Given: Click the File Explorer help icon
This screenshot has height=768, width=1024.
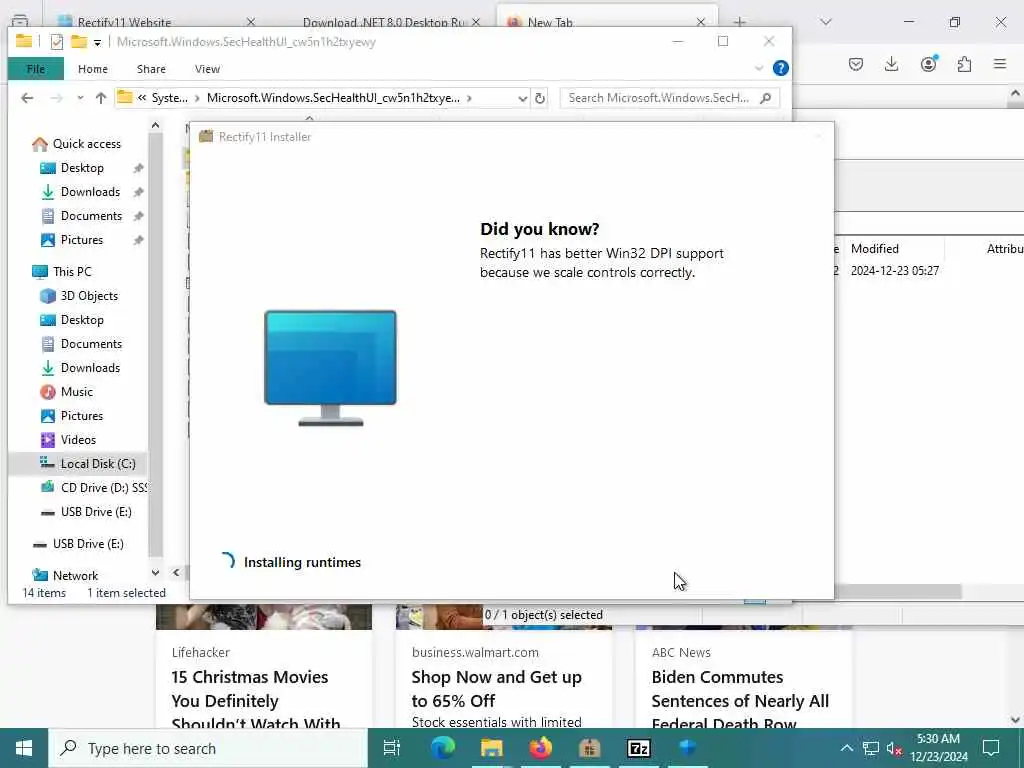Looking at the screenshot, I should (780, 68).
